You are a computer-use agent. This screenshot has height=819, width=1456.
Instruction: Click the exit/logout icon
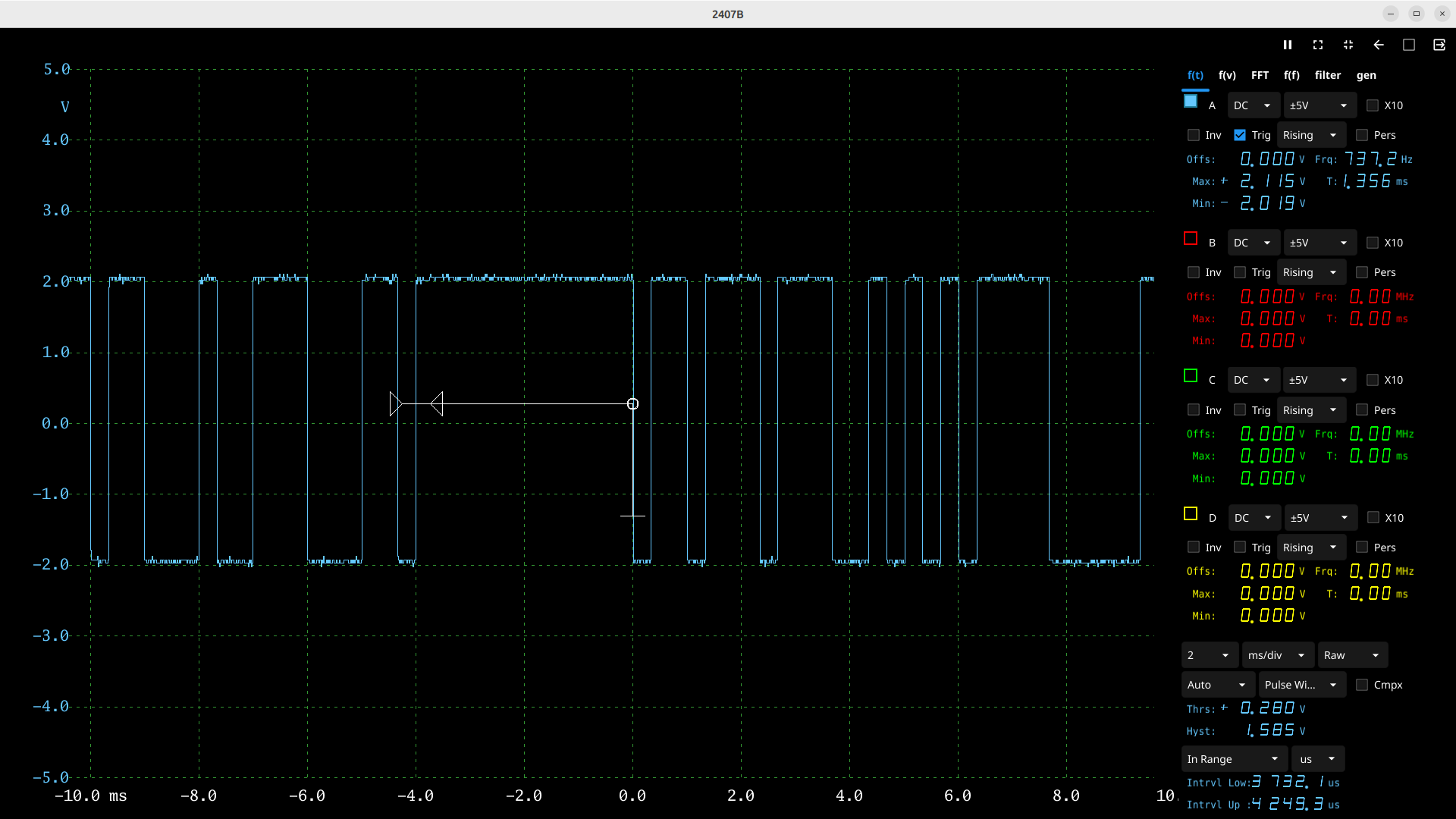pos(1439,45)
